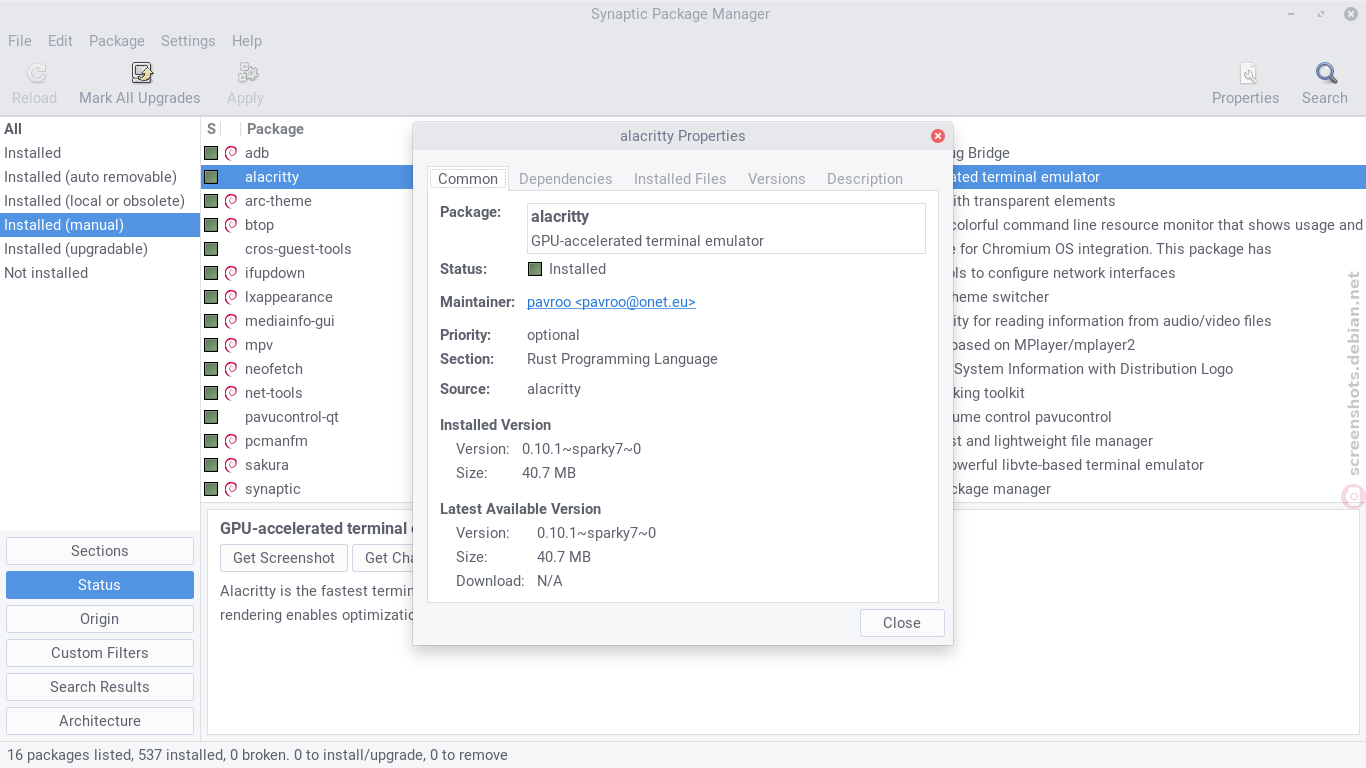
Task: Click the Search Results button
Action: pos(100,687)
